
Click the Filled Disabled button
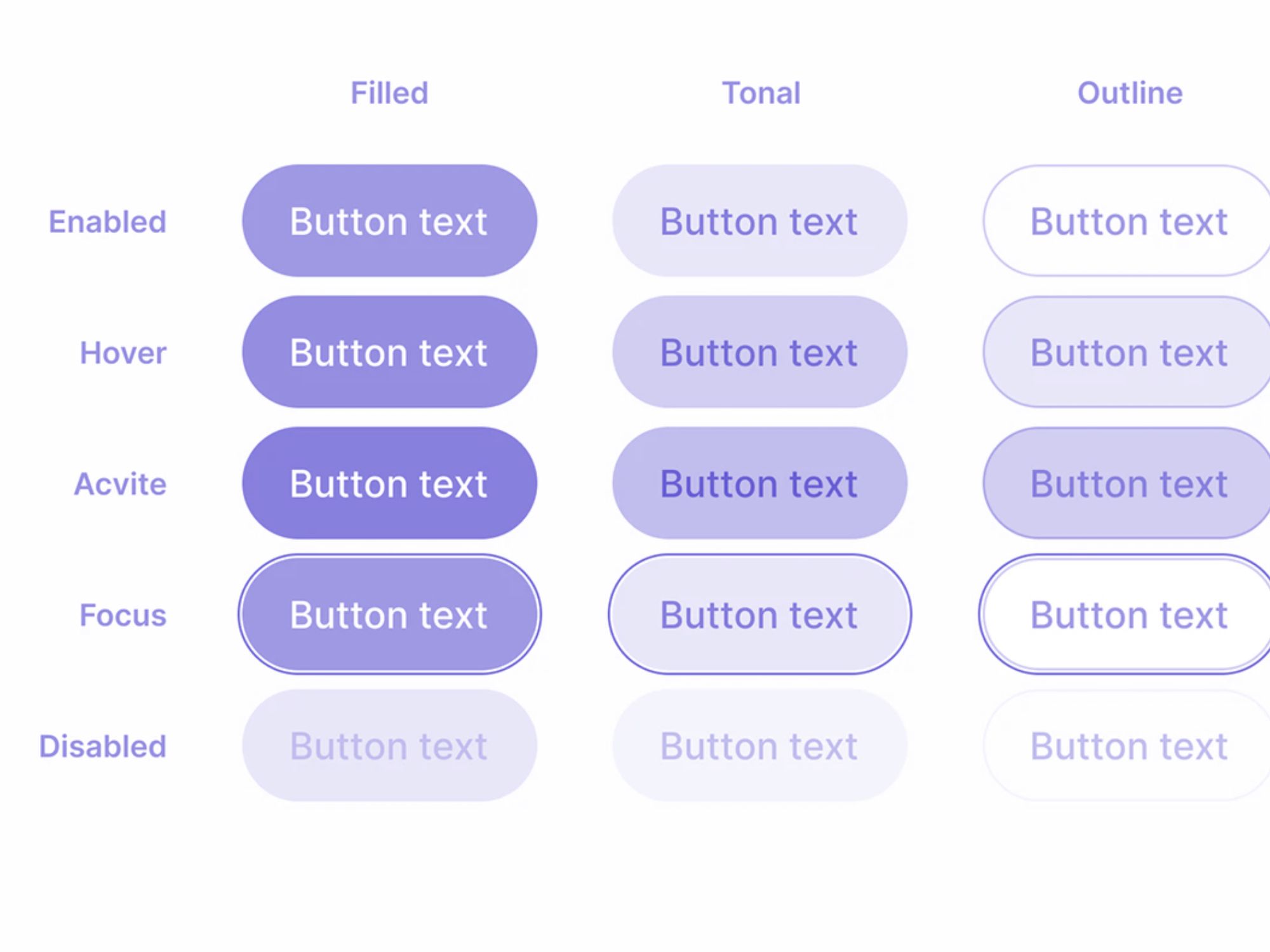[389, 746]
